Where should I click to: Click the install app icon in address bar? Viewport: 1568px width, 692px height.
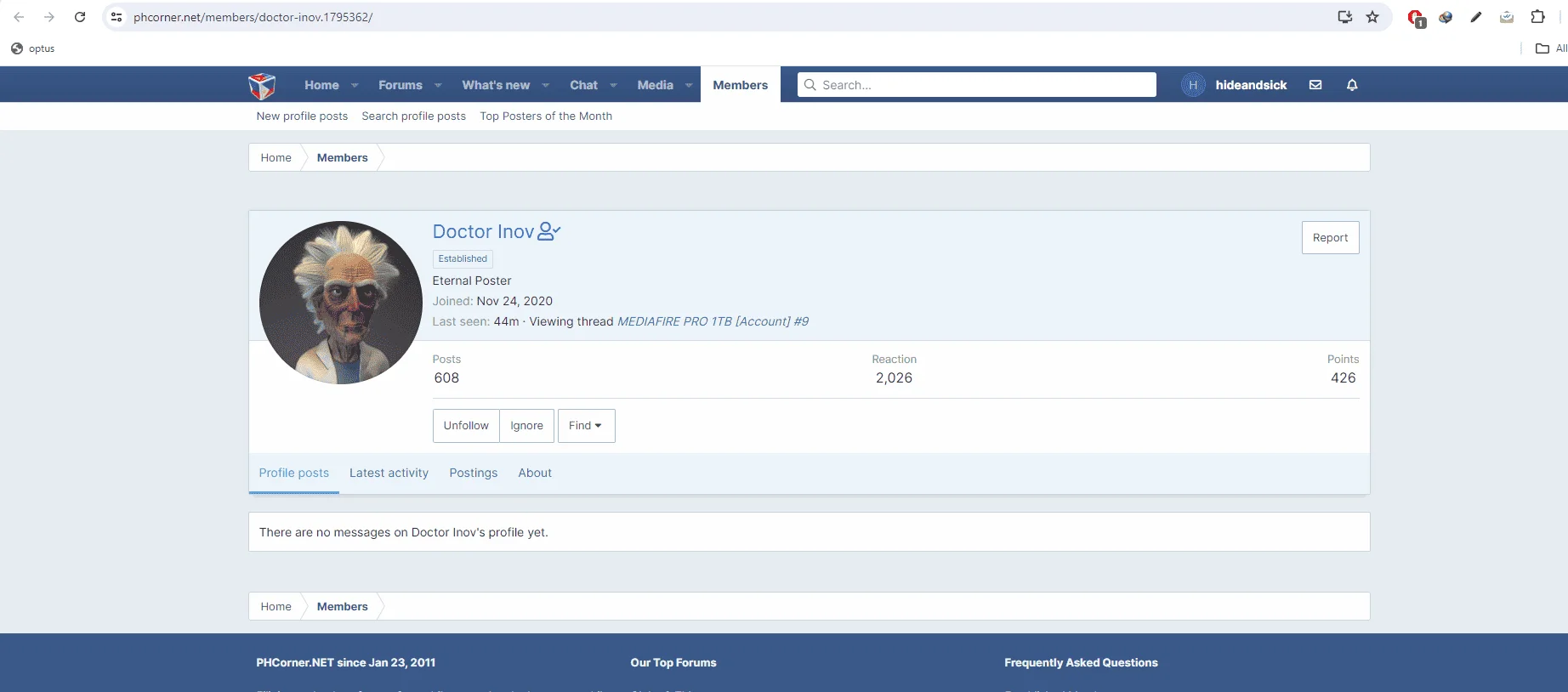tap(1344, 17)
